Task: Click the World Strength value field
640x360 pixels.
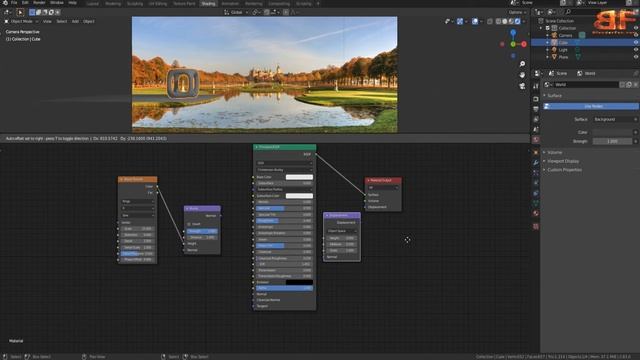Action: coord(612,141)
